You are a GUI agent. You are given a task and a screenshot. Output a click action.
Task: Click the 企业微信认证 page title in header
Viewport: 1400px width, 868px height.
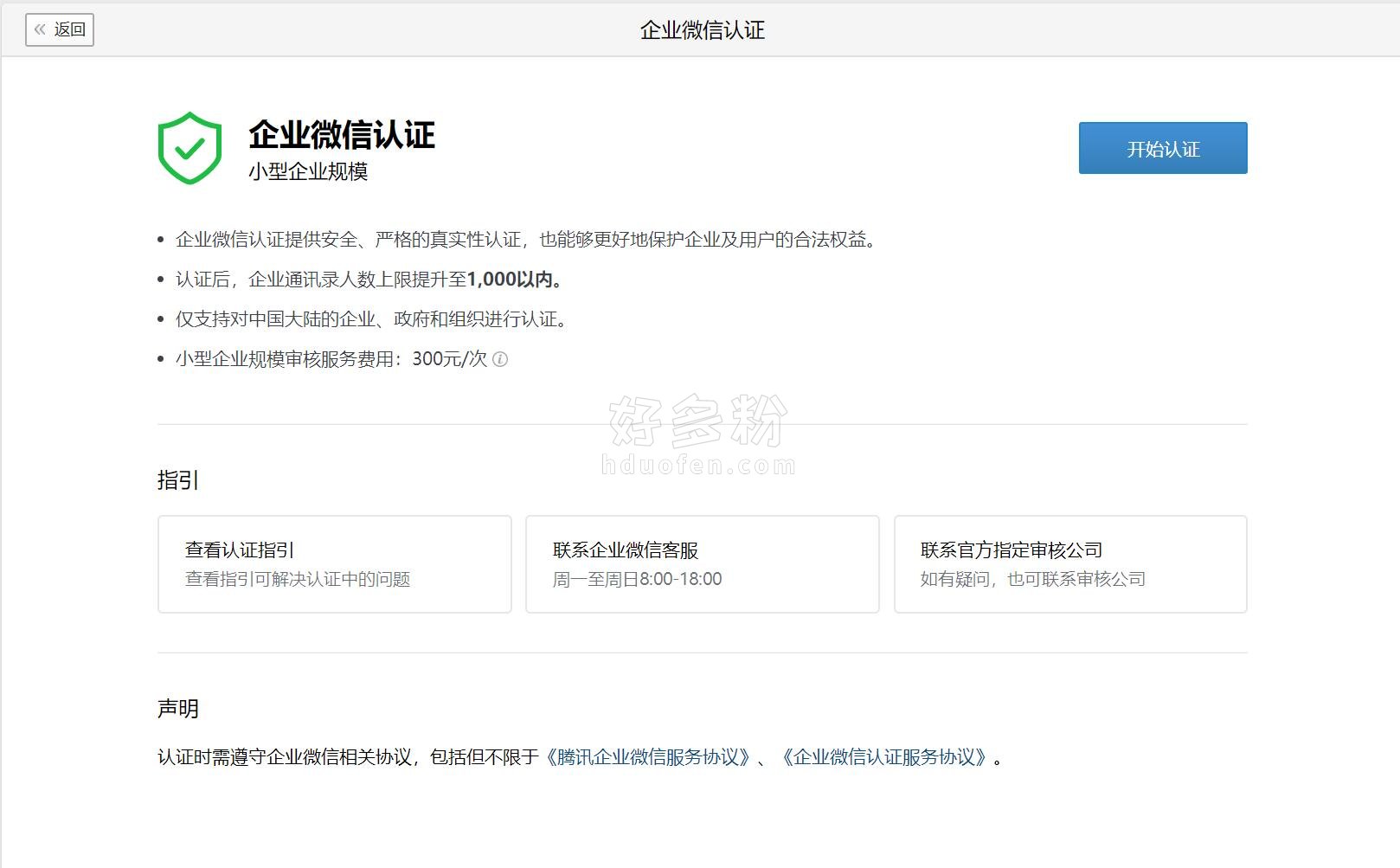click(x=703, y=30)
